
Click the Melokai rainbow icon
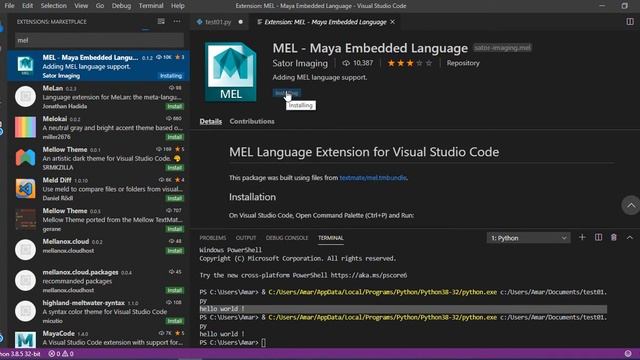point(25,127)
